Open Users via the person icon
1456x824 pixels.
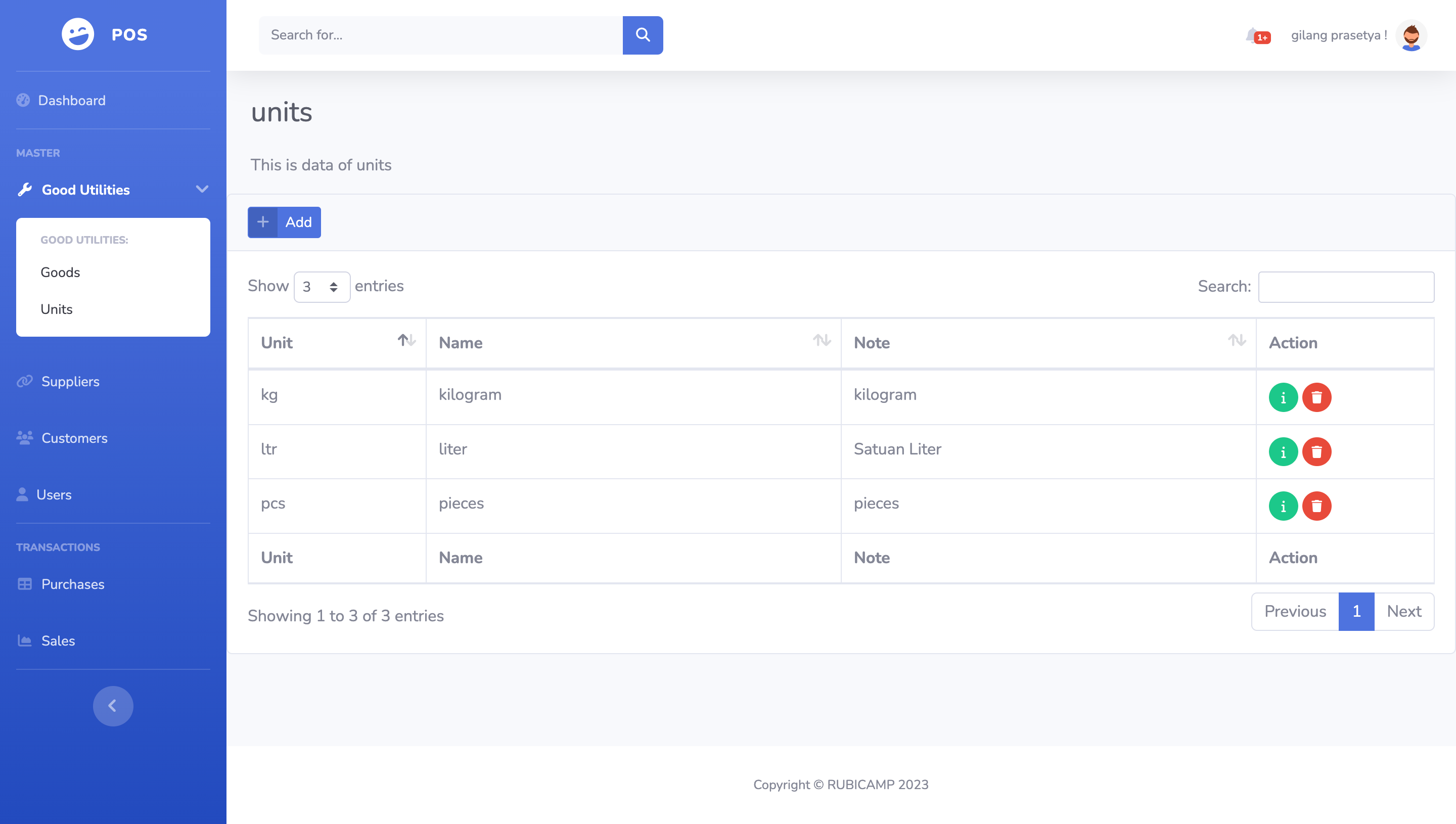click(22, 494)
